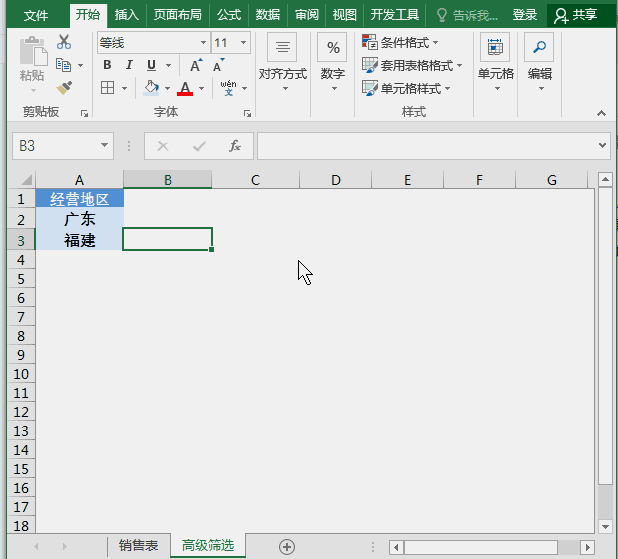Click the Copy icon in clipboard group
This screenshot has width=618, height=559.
click(63, 65)
